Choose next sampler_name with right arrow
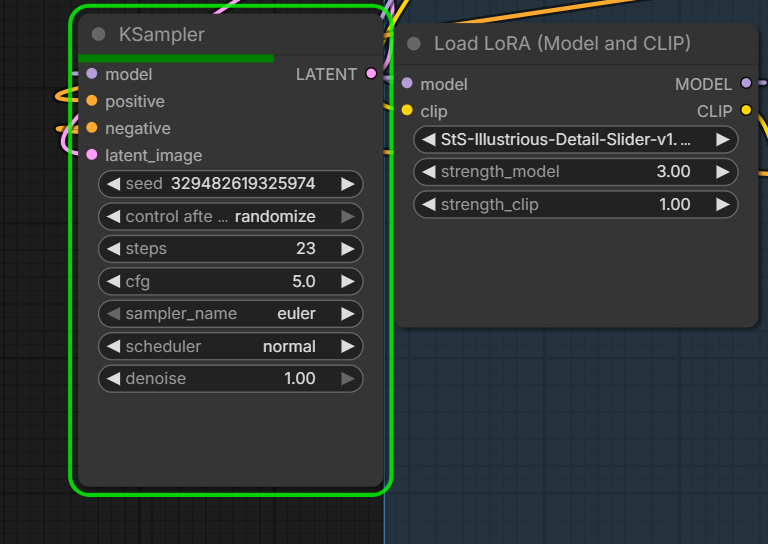The image size is (768, 544). tap(348, 314)
